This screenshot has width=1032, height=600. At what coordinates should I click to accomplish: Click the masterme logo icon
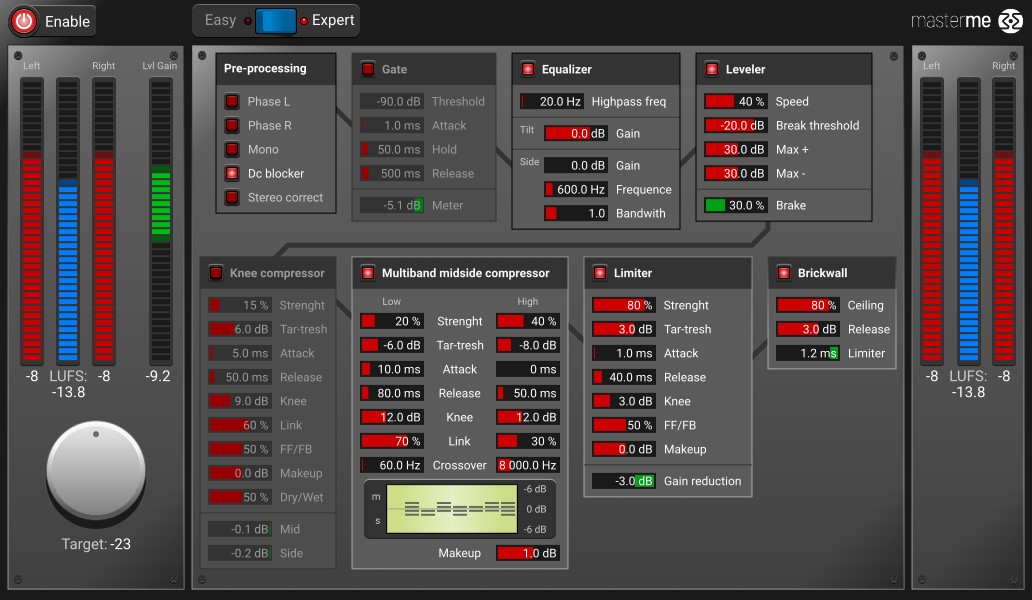[x=1011, y=19]
